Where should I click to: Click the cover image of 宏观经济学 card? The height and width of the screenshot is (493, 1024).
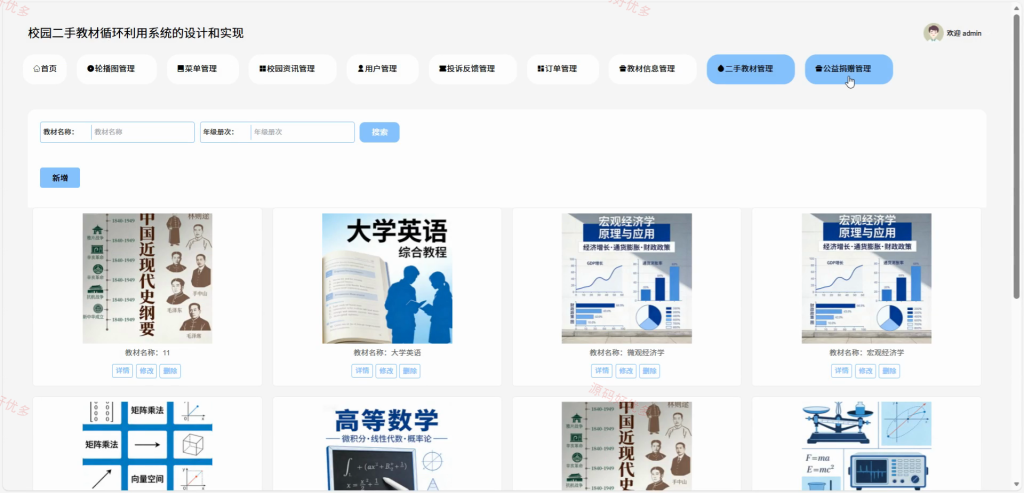tap(867, 278)
